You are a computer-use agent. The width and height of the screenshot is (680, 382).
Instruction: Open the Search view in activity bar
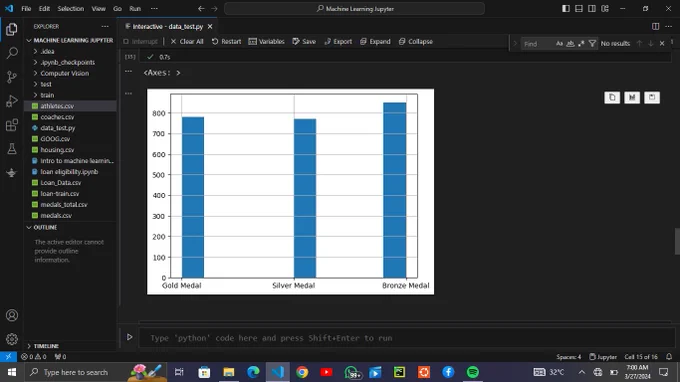(12, 53)
